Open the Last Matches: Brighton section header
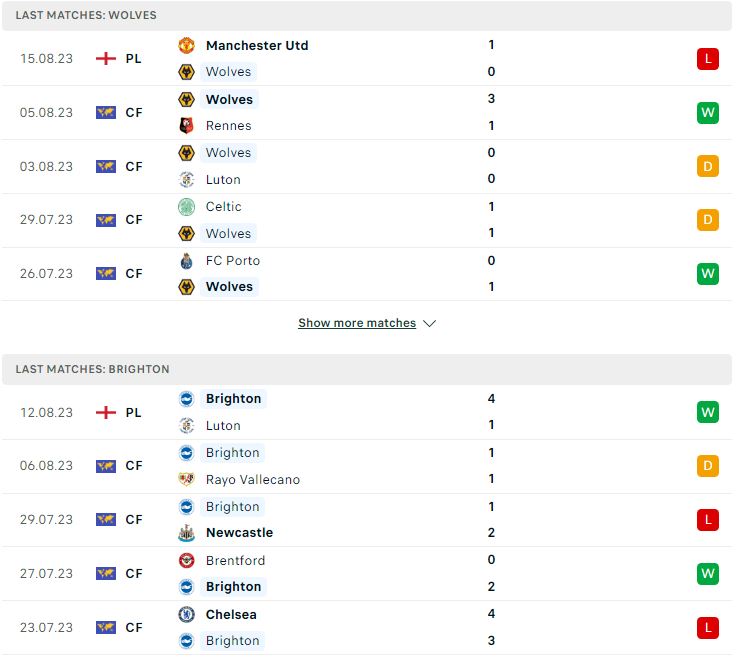744x658 pixels. coord(367,370)
